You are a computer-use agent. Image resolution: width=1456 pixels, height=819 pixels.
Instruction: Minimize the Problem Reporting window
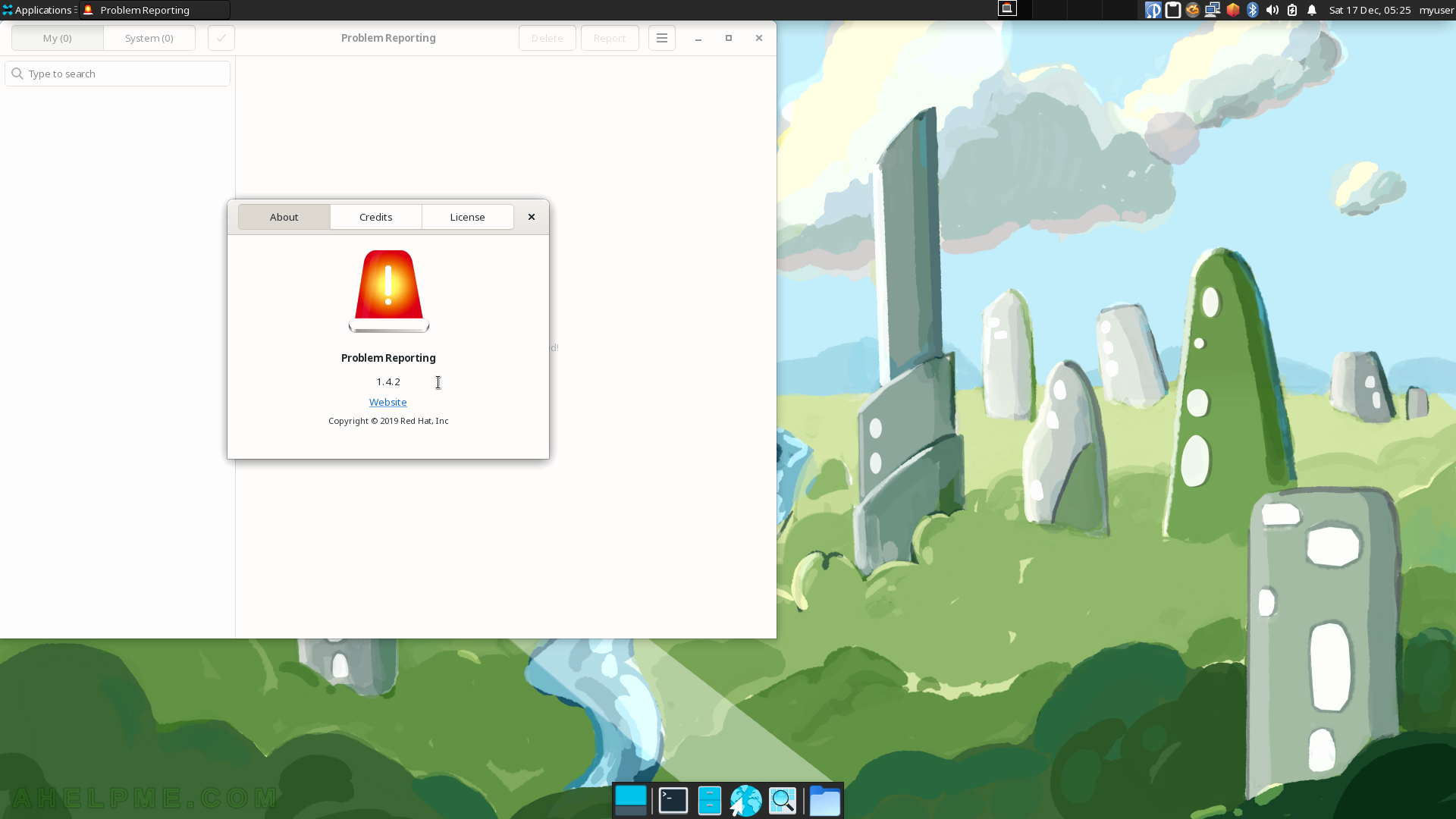pyautogui.click(x=698, y=38)
